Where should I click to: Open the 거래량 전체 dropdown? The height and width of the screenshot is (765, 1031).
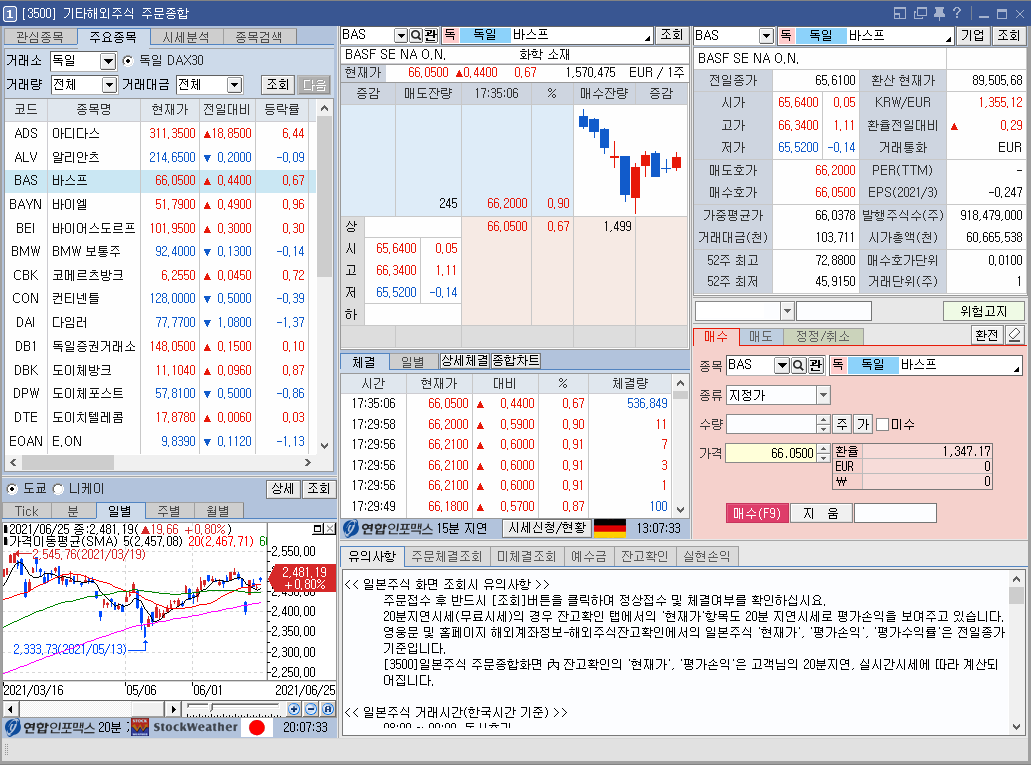109,85
